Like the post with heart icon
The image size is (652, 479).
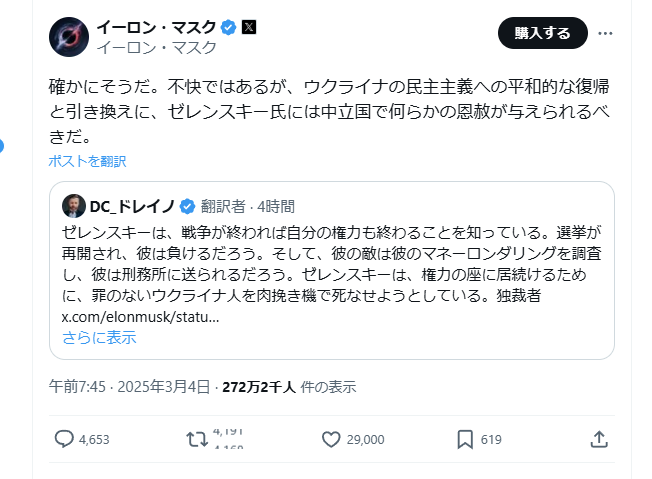[x=331, y=439]
